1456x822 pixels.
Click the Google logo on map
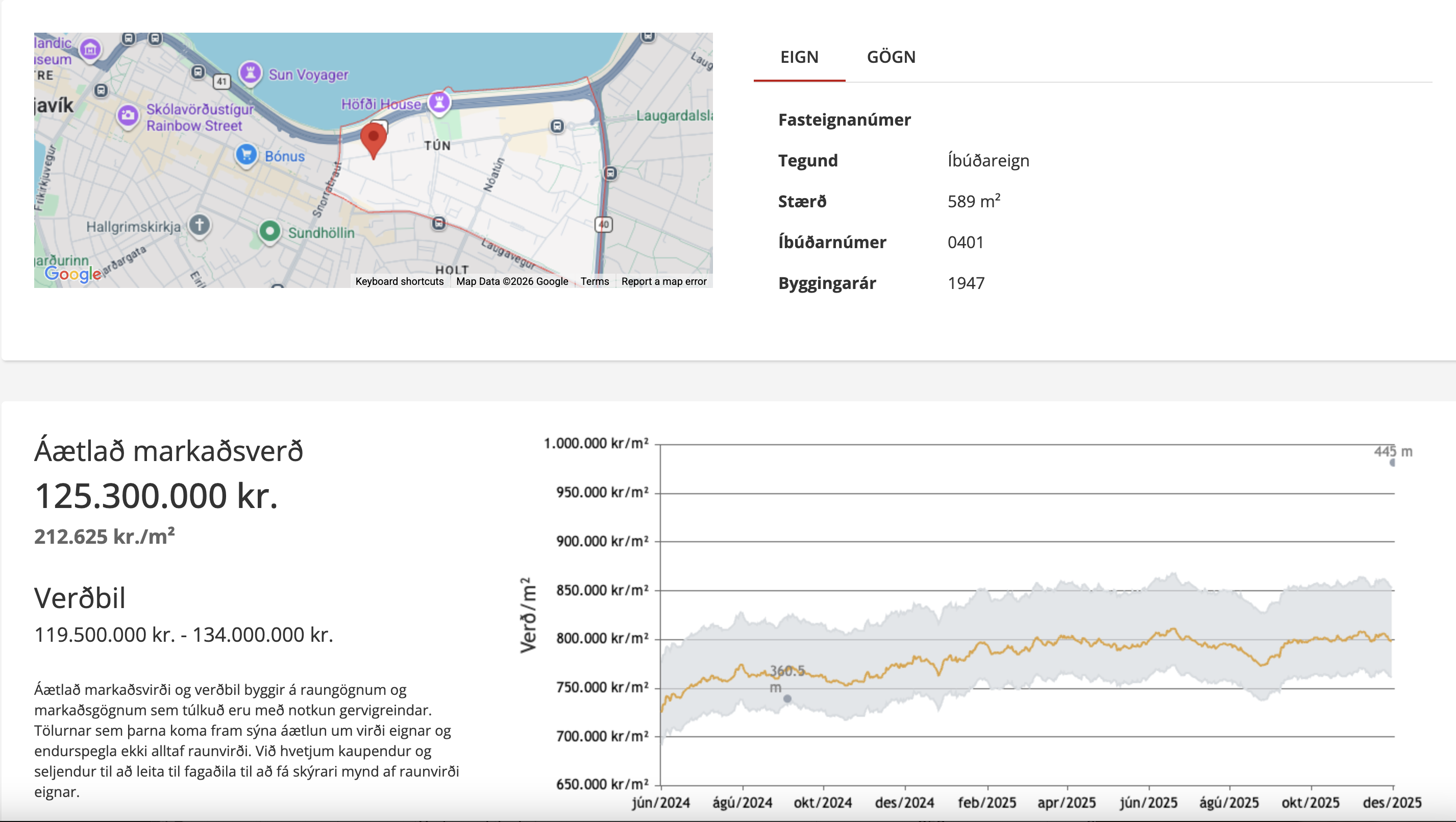click(72, 274)
